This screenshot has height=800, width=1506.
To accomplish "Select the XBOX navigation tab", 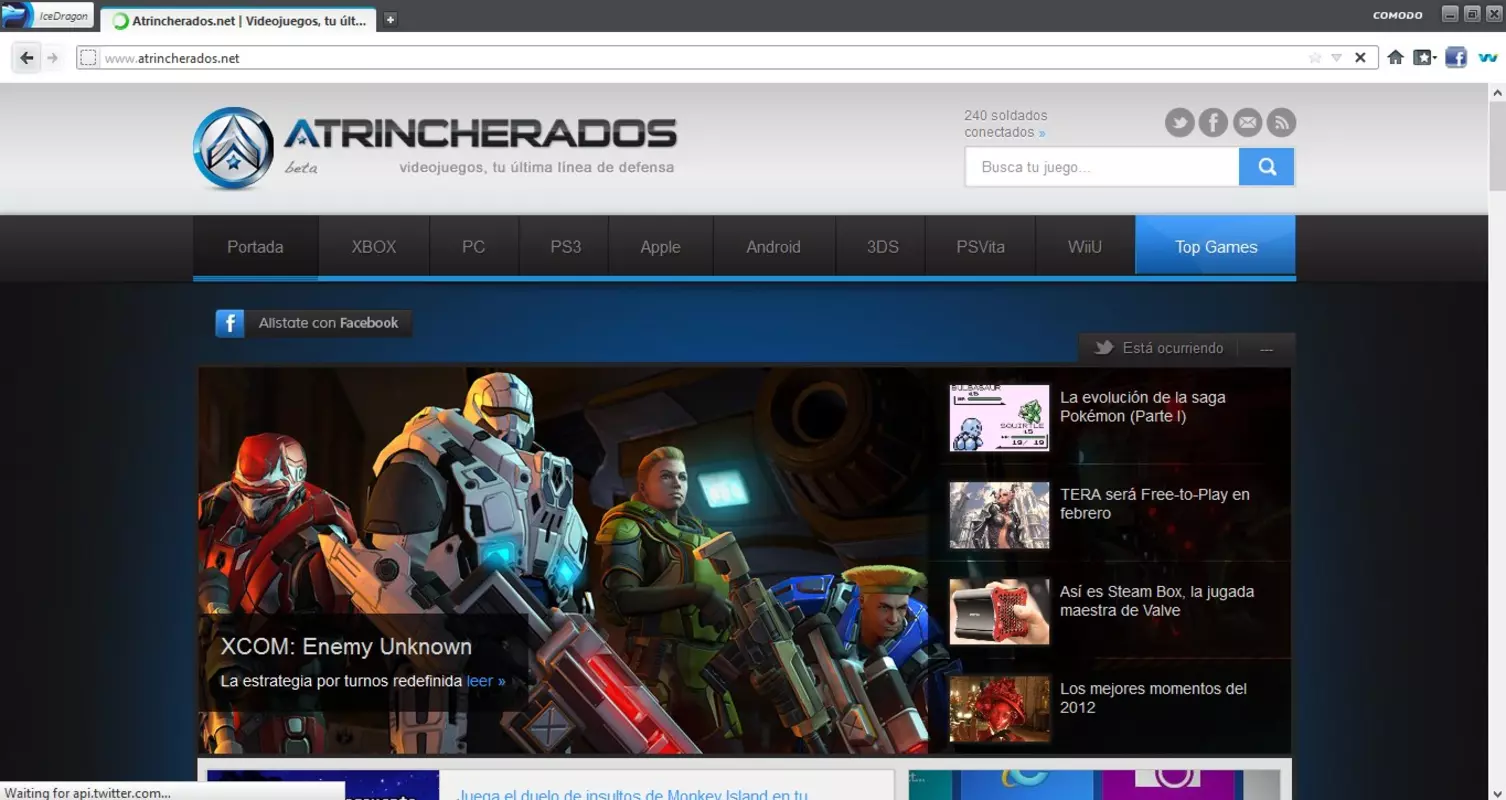I will (x=374, y=247).
